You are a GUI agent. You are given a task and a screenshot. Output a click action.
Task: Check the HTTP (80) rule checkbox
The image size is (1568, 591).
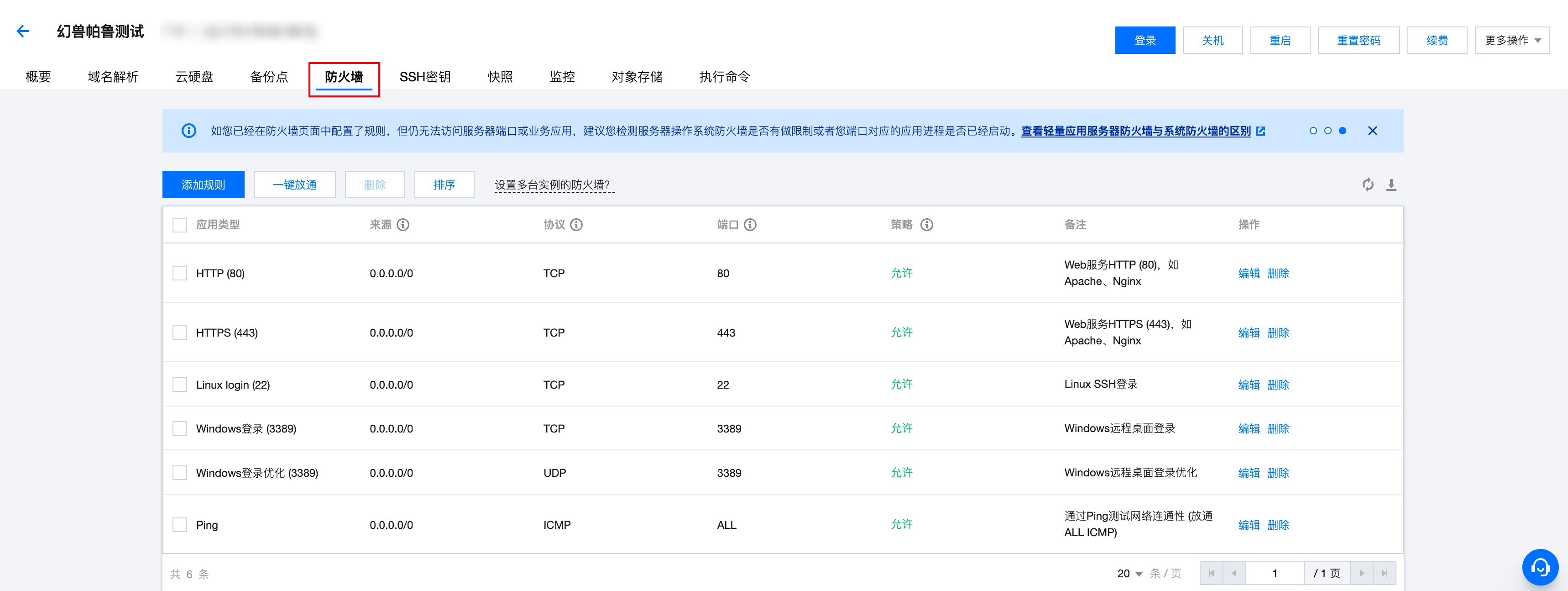pyautogui.click(x=179, y=273)
